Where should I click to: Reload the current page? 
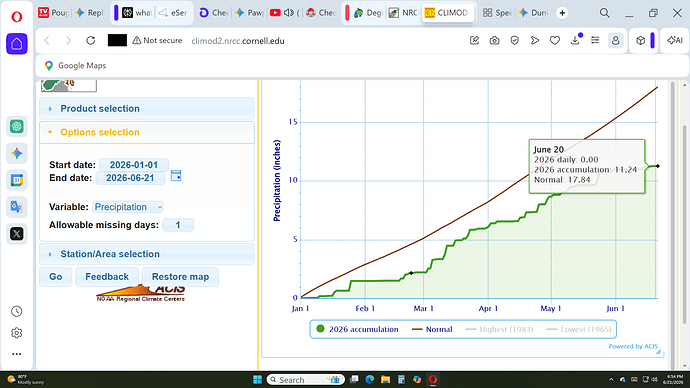tap(91, 40)
